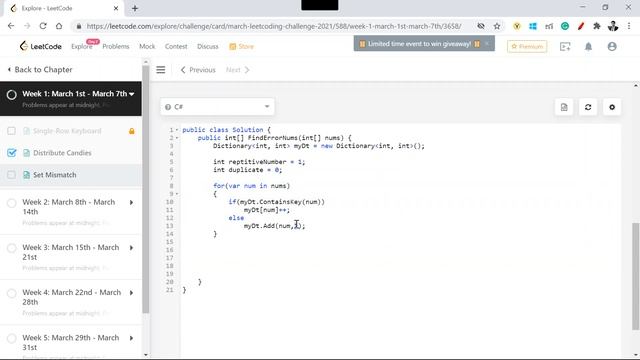640x360 pixels.
Task: Click the Premium button
Action: (527, 47)
